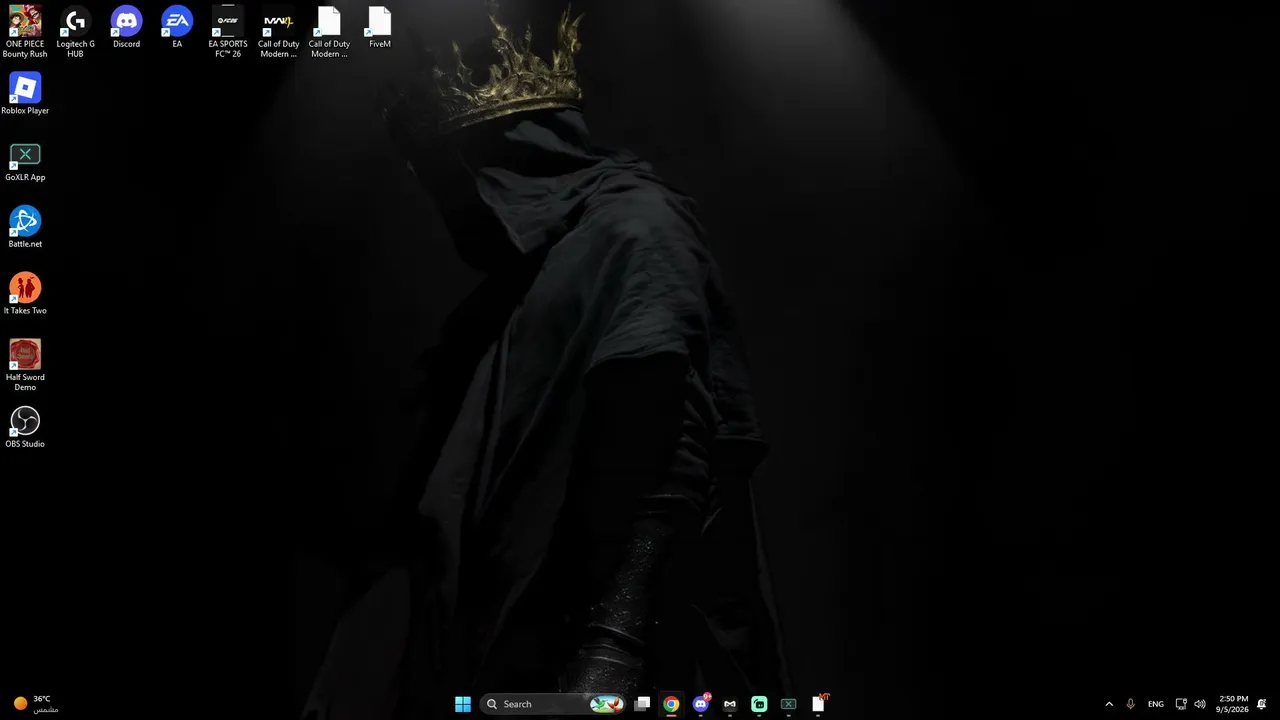Open the white document icon on the taskbar
The image size is (1280, 720).
[x=818, y=704]
